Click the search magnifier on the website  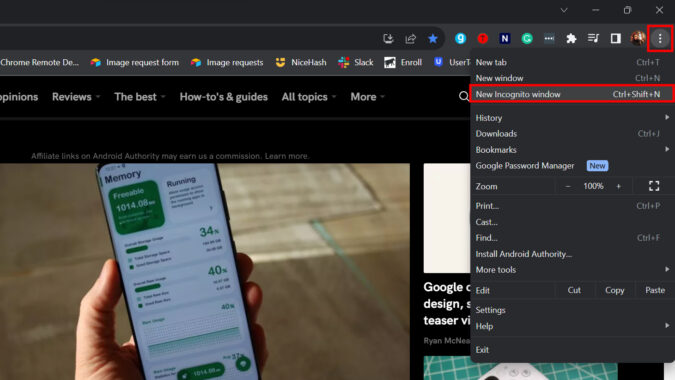pyautogui.click(x=464, y=96)
